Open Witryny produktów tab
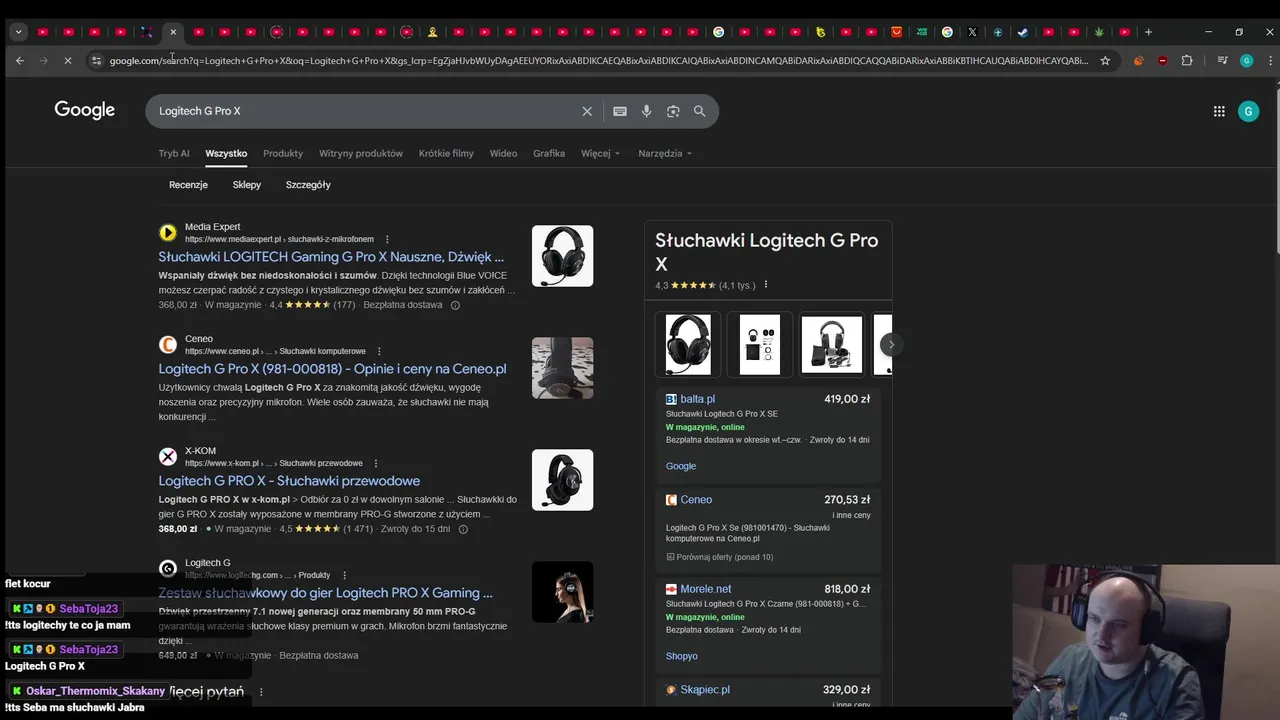Image resolution: width=1280 pixels, height=720 pixels. tap(361, 153)
